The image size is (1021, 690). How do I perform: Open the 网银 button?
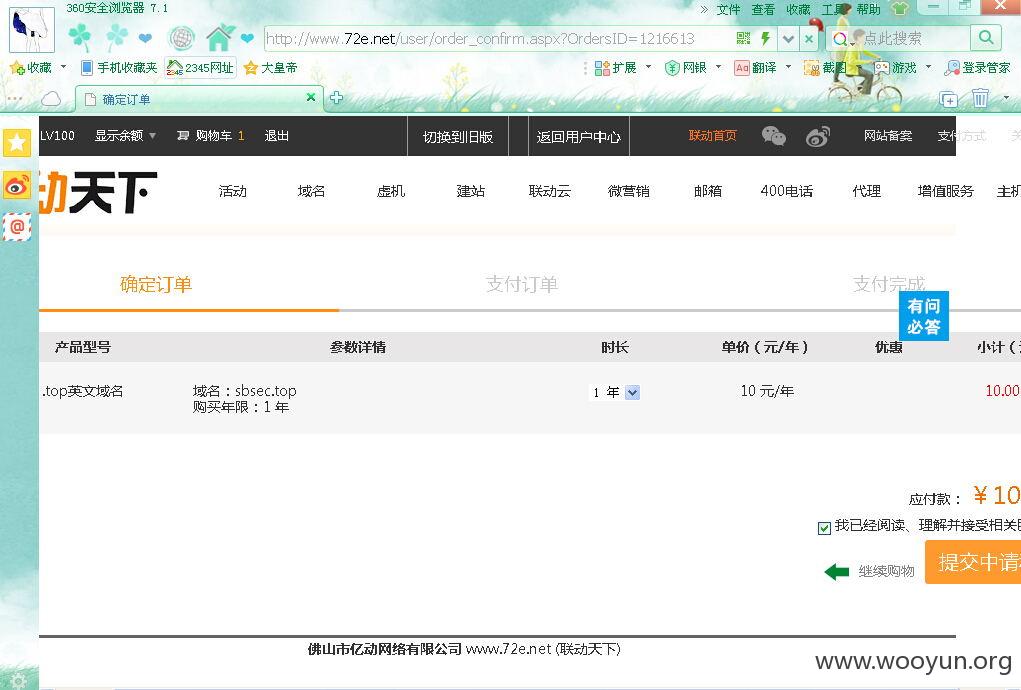pyautogui.click(x=686, y=68)
